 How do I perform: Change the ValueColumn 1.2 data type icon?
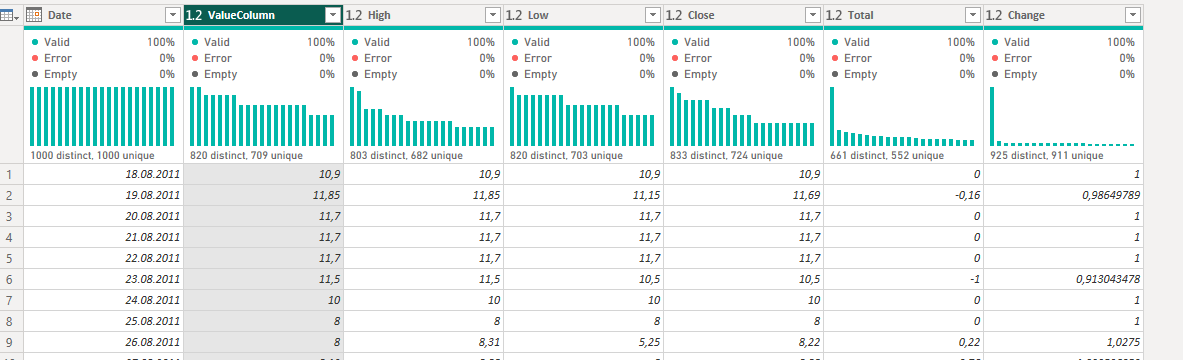click(194, 15)
